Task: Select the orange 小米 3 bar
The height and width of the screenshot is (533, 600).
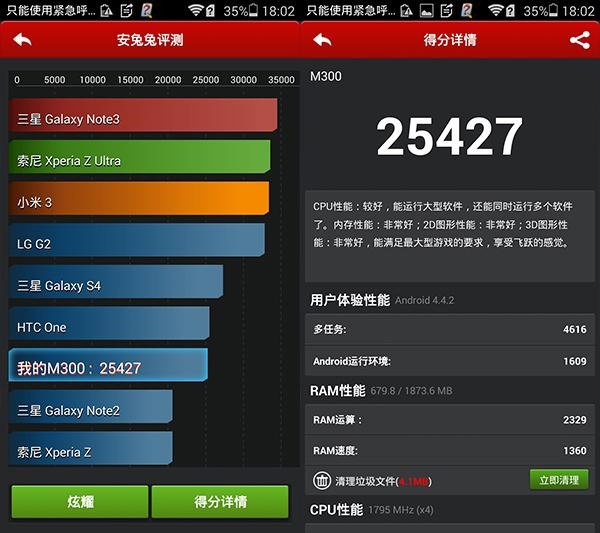Action: point(139,200)
